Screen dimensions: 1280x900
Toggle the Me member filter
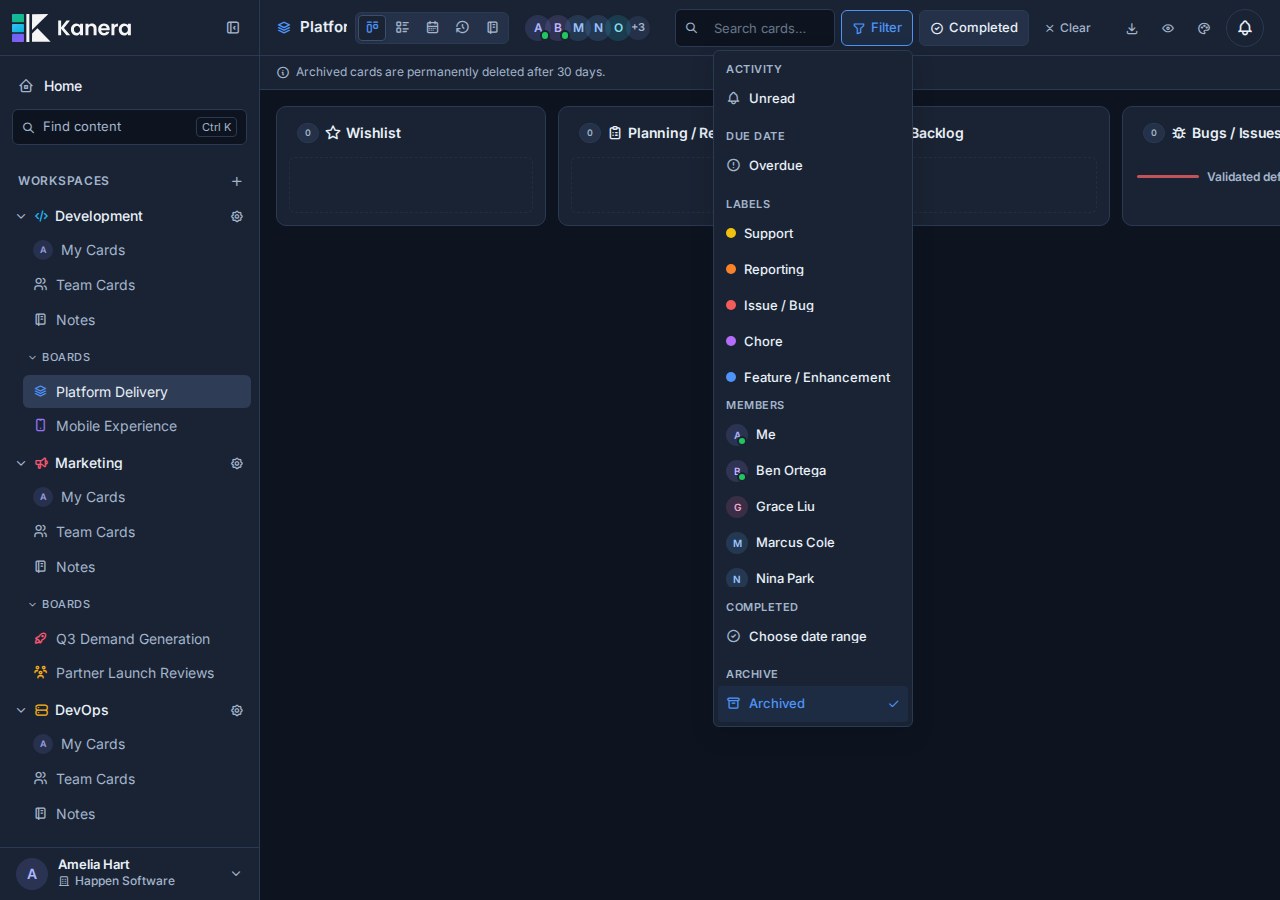(812, 434)
